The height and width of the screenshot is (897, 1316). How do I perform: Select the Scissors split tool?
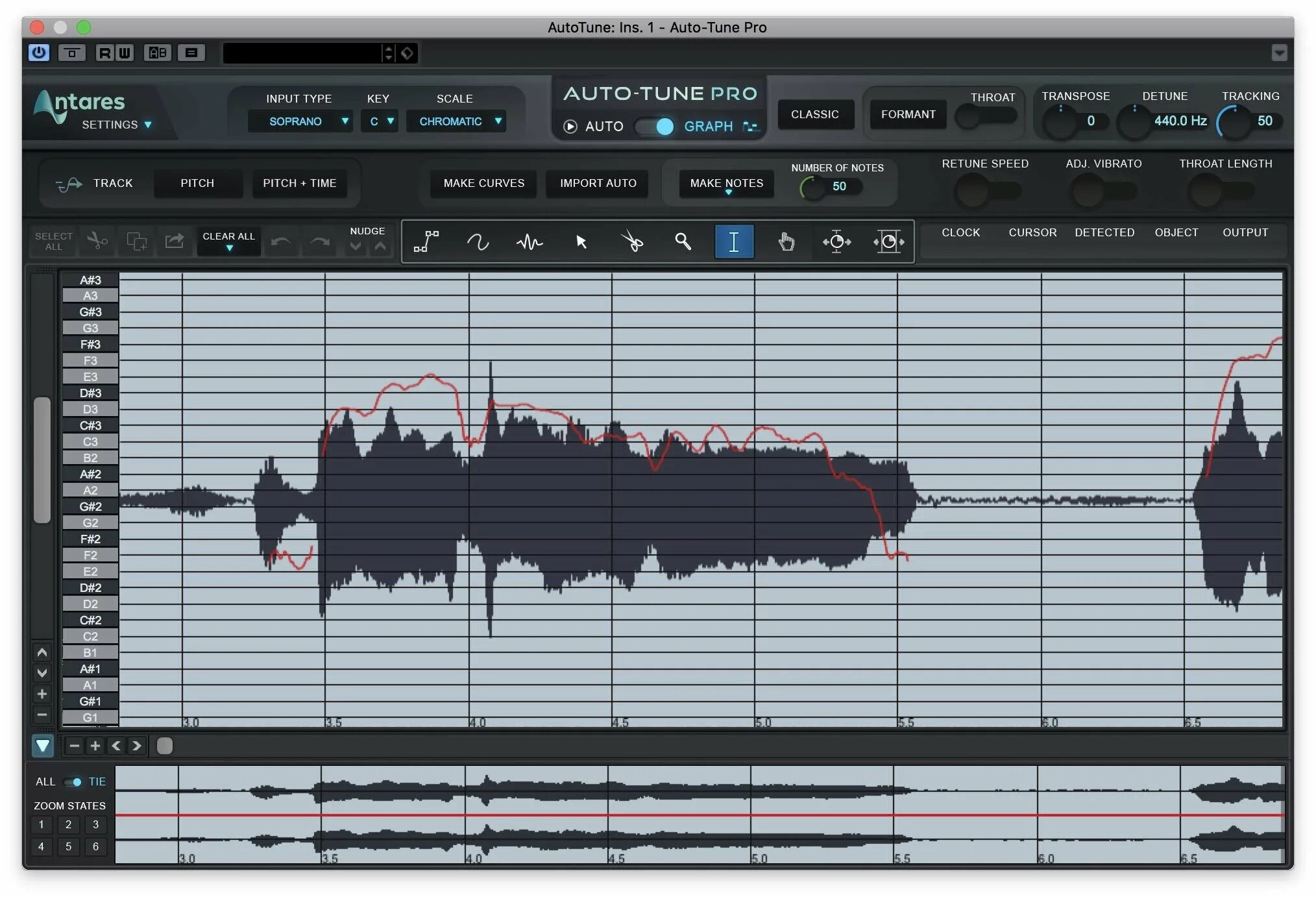[631, 242]
